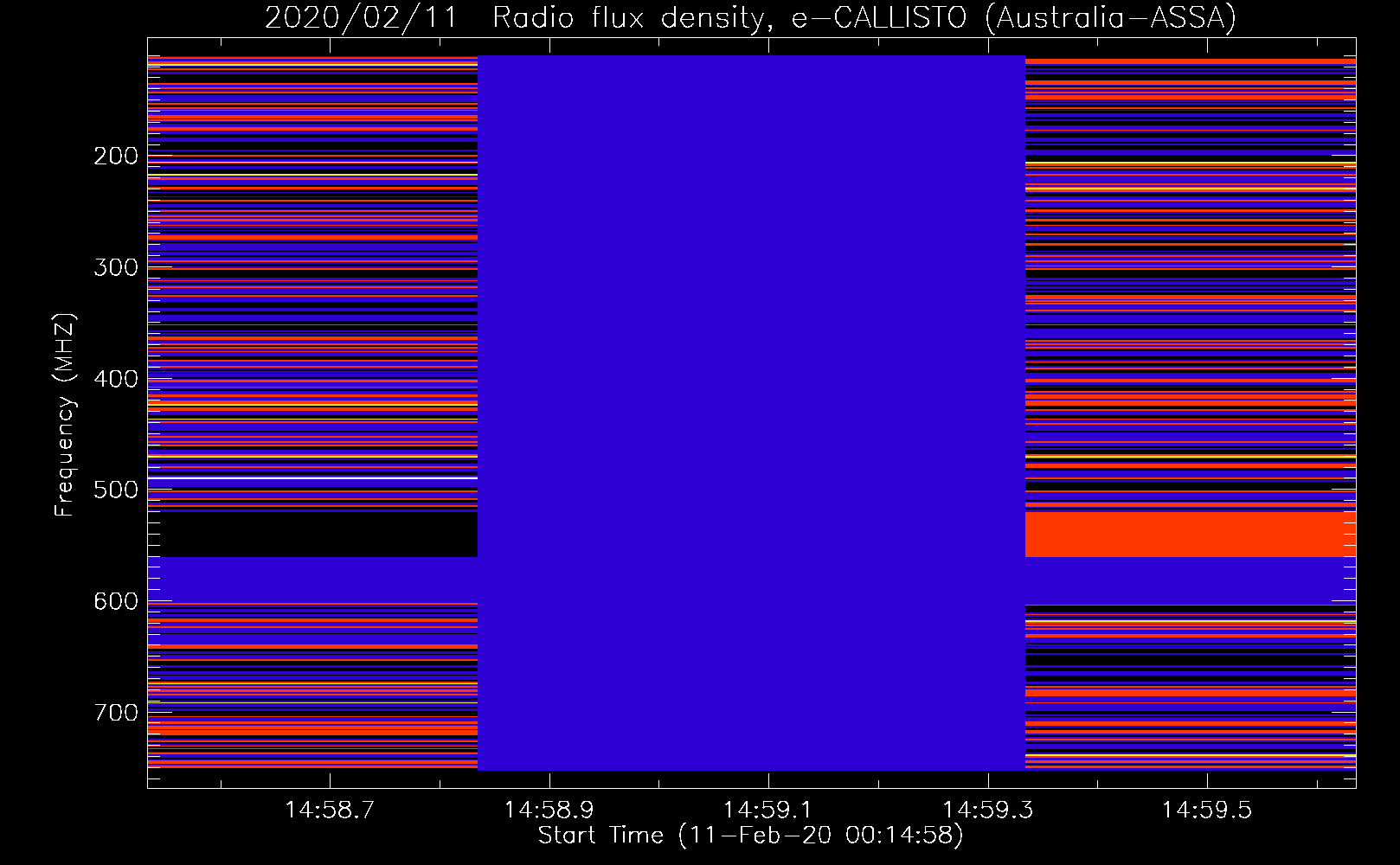This screenshot has height=865, width=1400.
Task: Click the 14:59.3 time tick label
Action: point(986,811)
